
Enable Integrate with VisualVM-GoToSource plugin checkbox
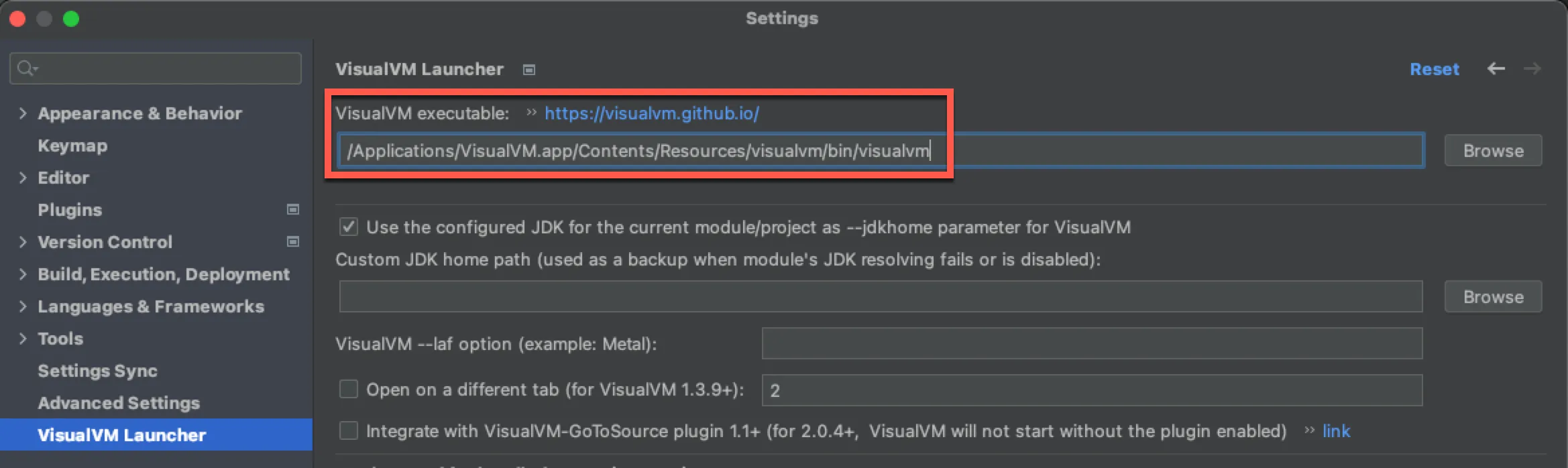click(x=349, y=430)
